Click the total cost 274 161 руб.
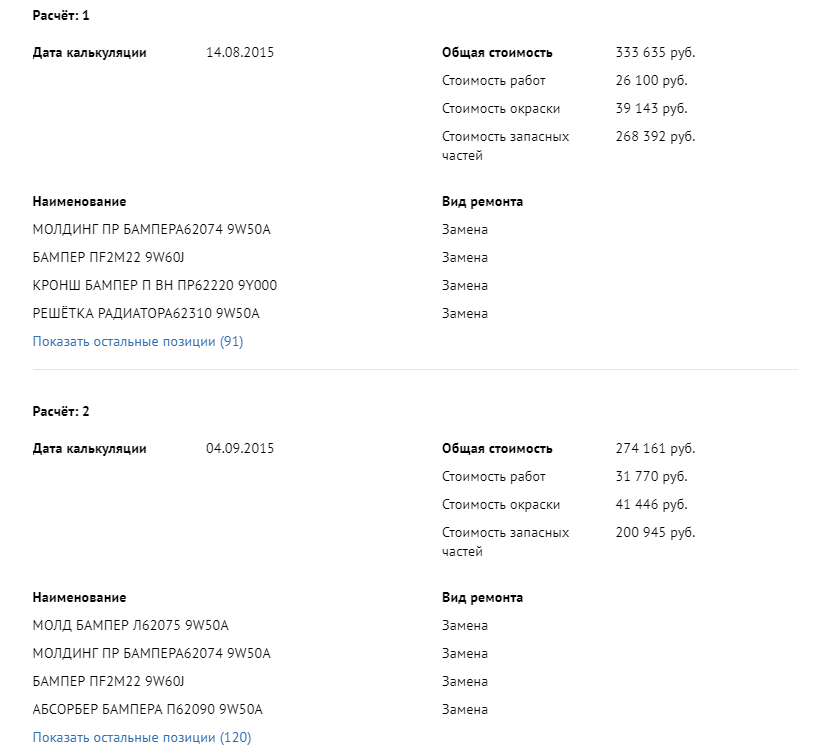 pyautogui.click(x=655, y=449)
